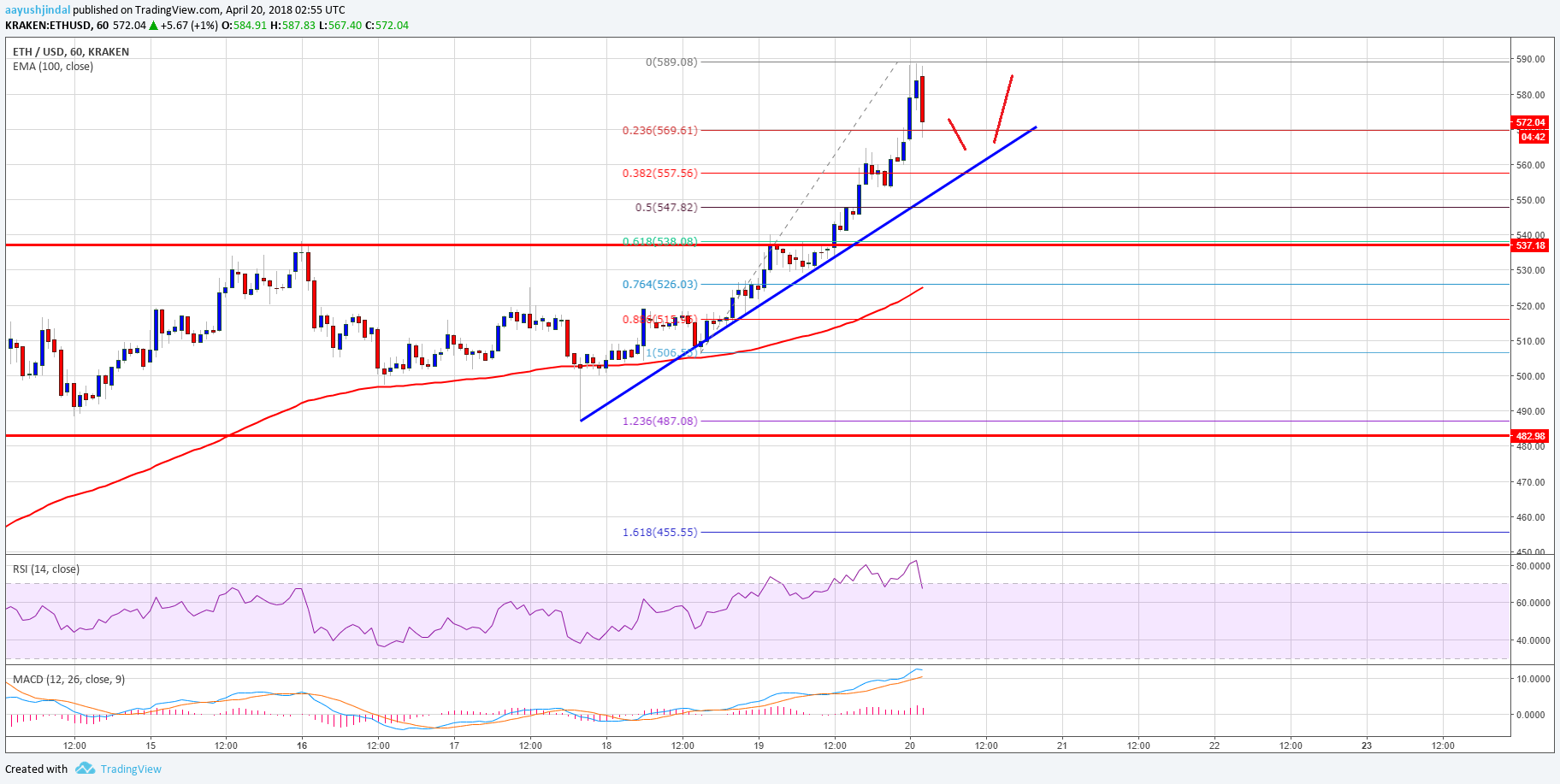Open the TradingView link in footer
The image size is (1560, 784).
point(131,769)
